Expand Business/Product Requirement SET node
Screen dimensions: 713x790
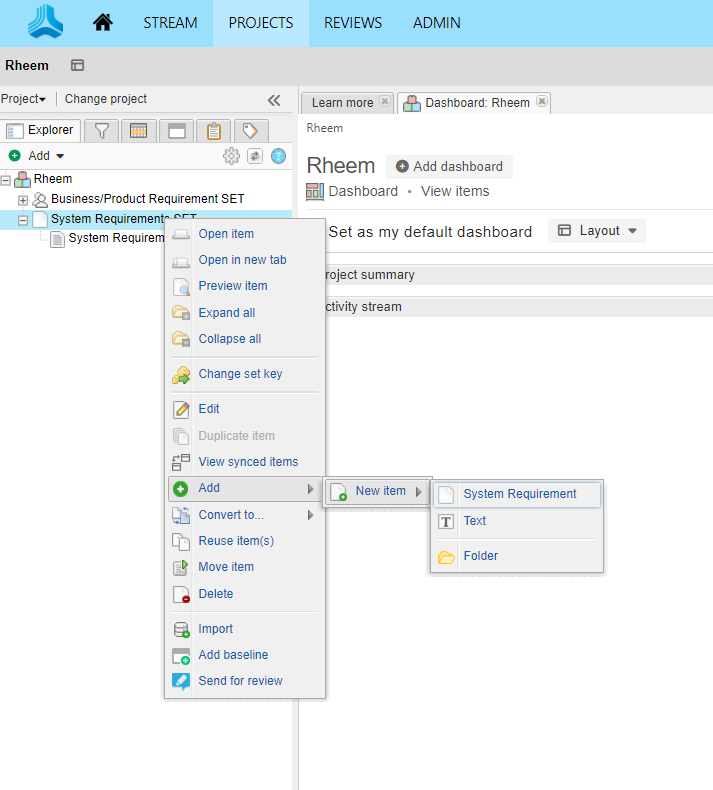coord(23,200)
